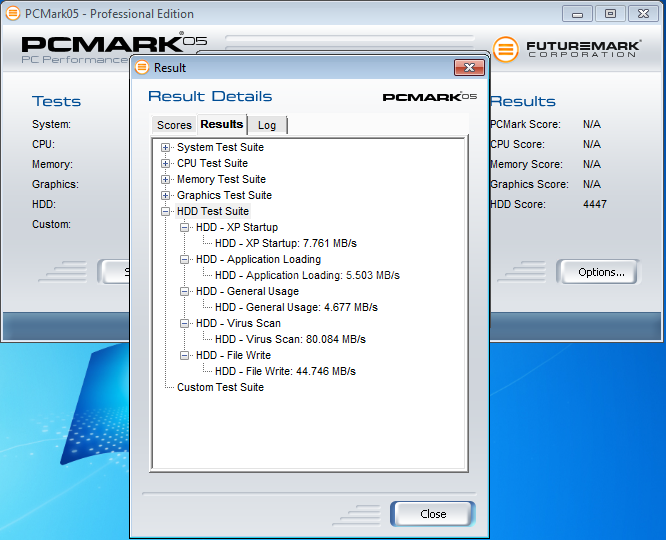Click the 'CPU:' label under Tests
Screen dimensions: 666x540
(43, 144)
